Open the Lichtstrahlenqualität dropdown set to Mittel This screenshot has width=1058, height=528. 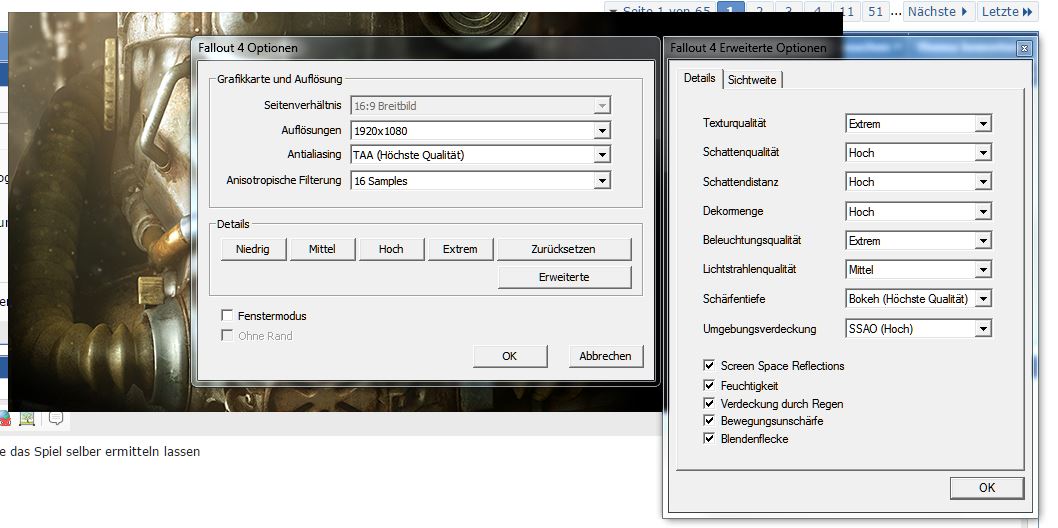[918, 270]
